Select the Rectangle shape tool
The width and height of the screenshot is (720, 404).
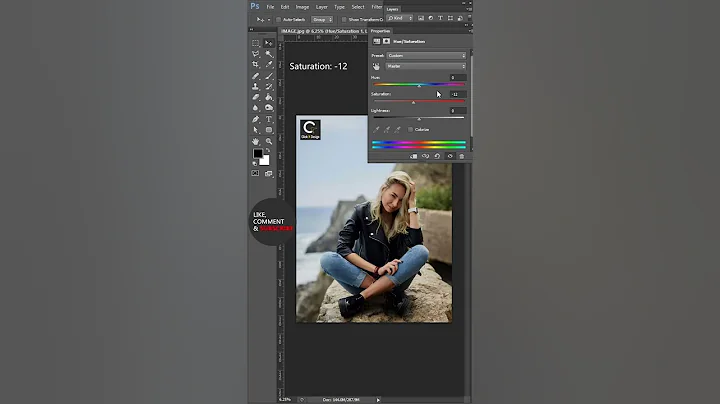[x=269, y=130]
